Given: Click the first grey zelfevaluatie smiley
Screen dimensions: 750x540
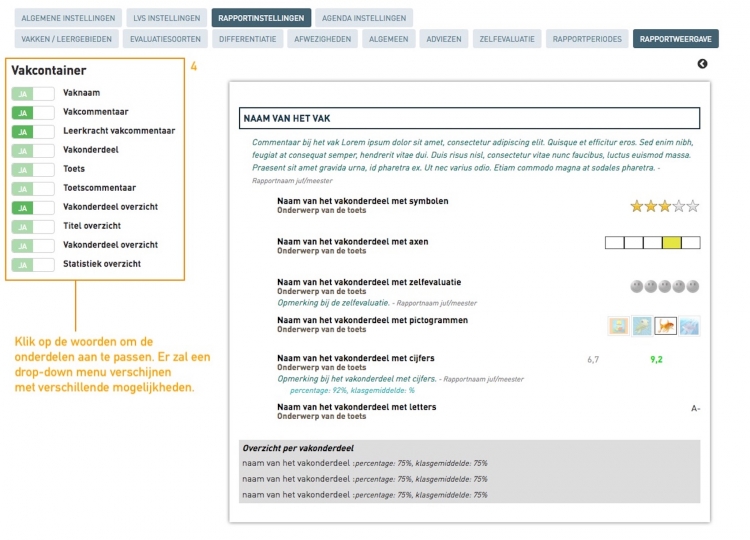Looking at the screenshot, I should 636,287.
